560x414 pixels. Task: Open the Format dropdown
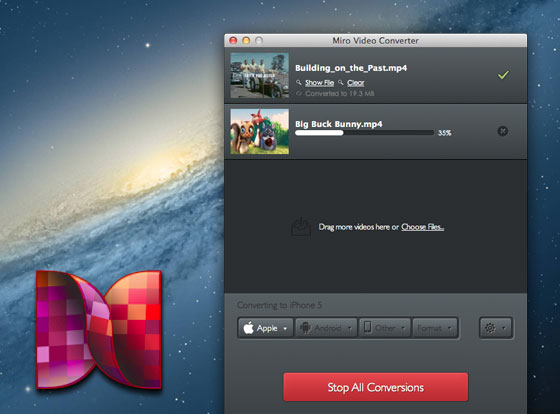(435, 328)
